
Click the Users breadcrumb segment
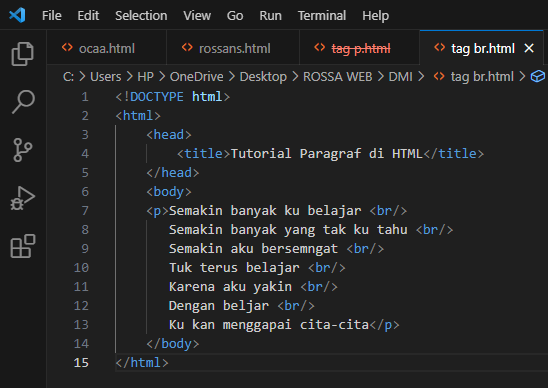tap(106, 77)
